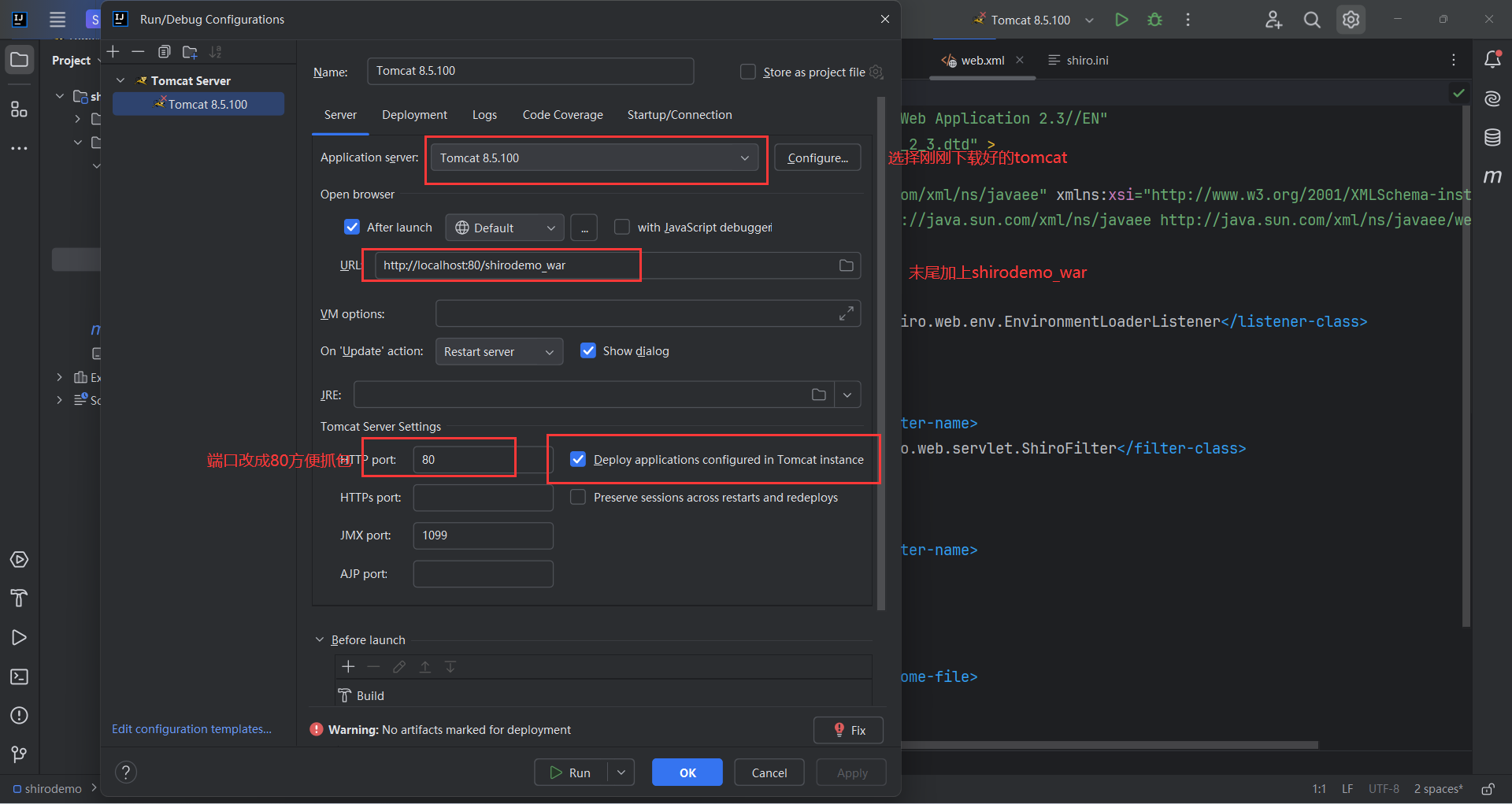Click the Search Everywhere magnifier icon
The image size is (1512, 804).
(x=1312, y=20)
